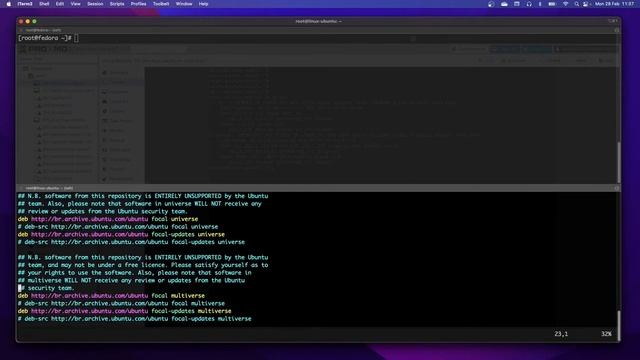Click the Bluetooth icon in menu bar

click(x=540, y=4)
